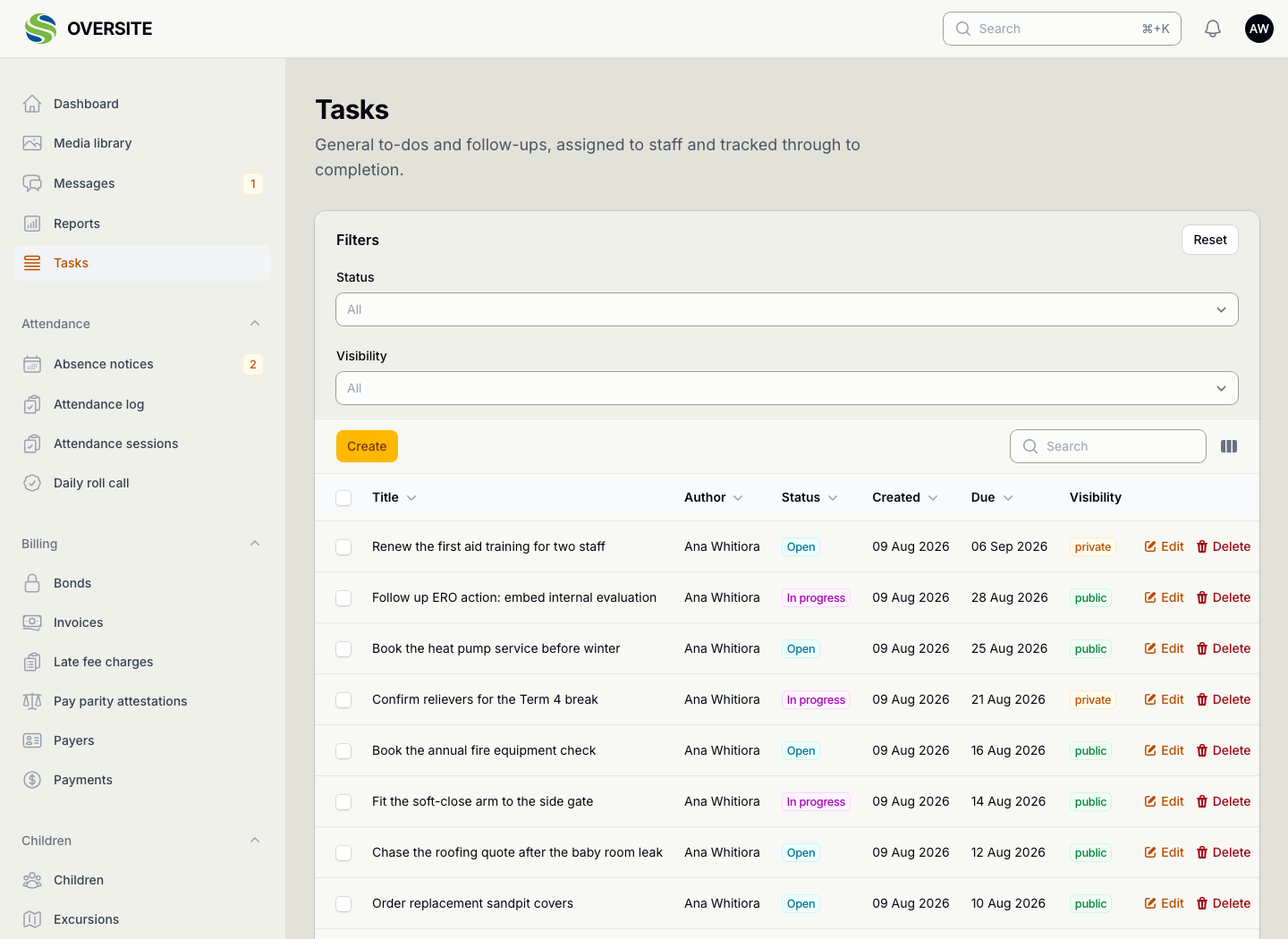Click the Attendance sessions clipboard icon

[x=32, y=444]
